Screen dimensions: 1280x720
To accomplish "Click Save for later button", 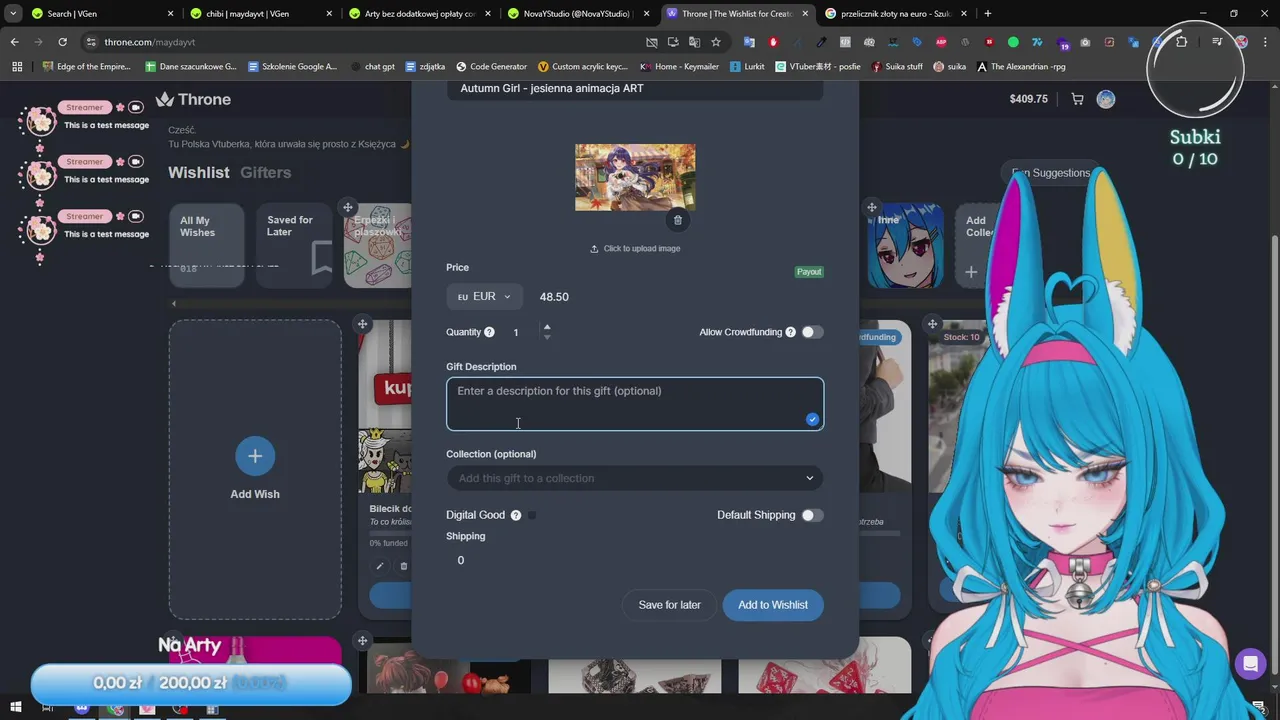I will tap(669, 605).
